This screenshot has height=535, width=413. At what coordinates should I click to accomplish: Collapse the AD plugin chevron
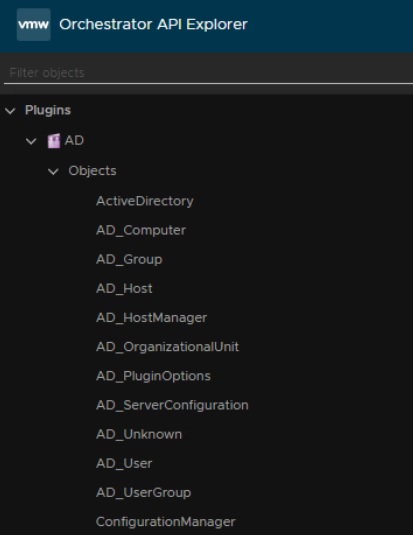coord(31,141)
